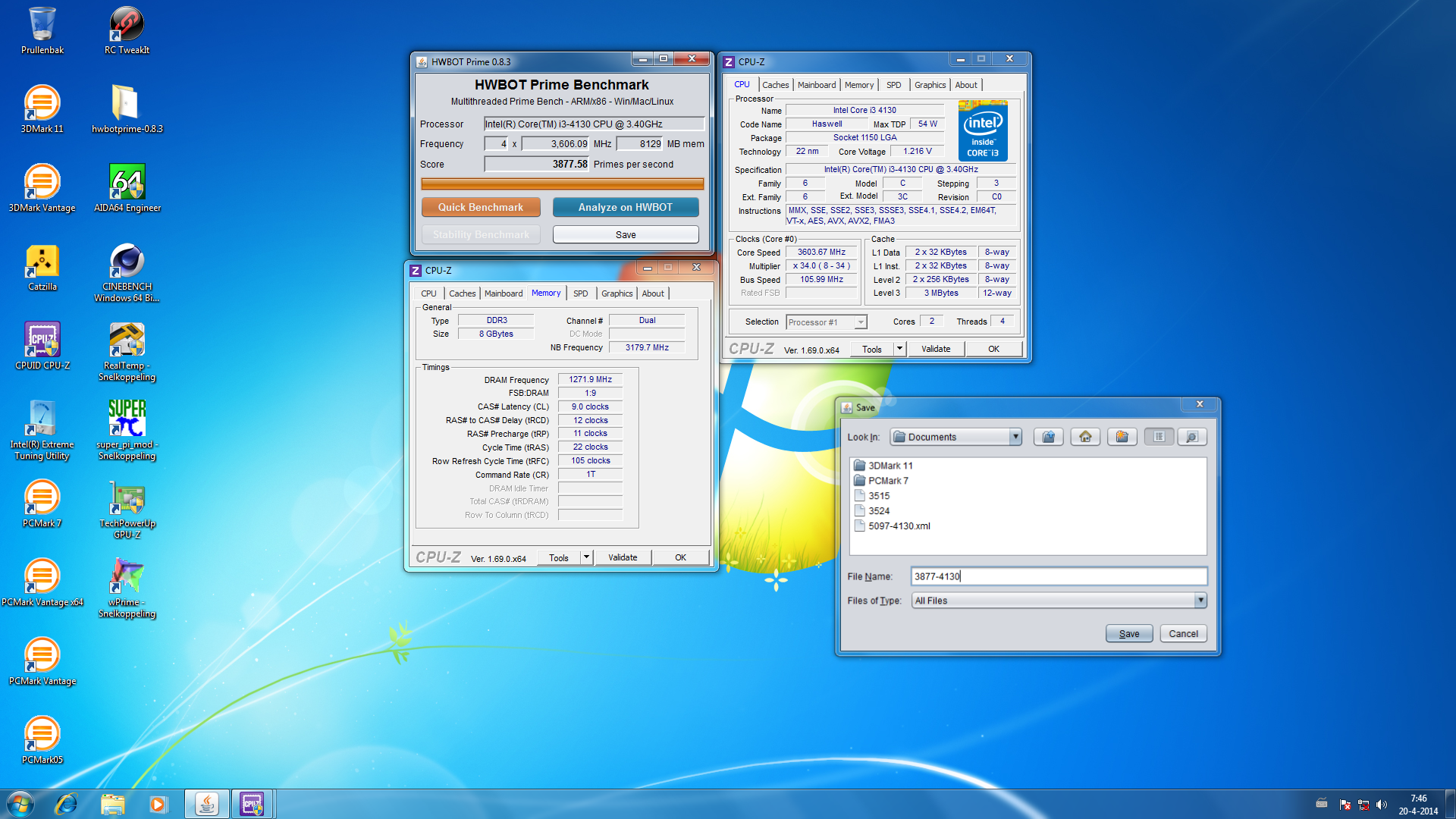Select 3DMark Vantage desktop icon
Screen dimensions: 1456x819
[42, 188]
